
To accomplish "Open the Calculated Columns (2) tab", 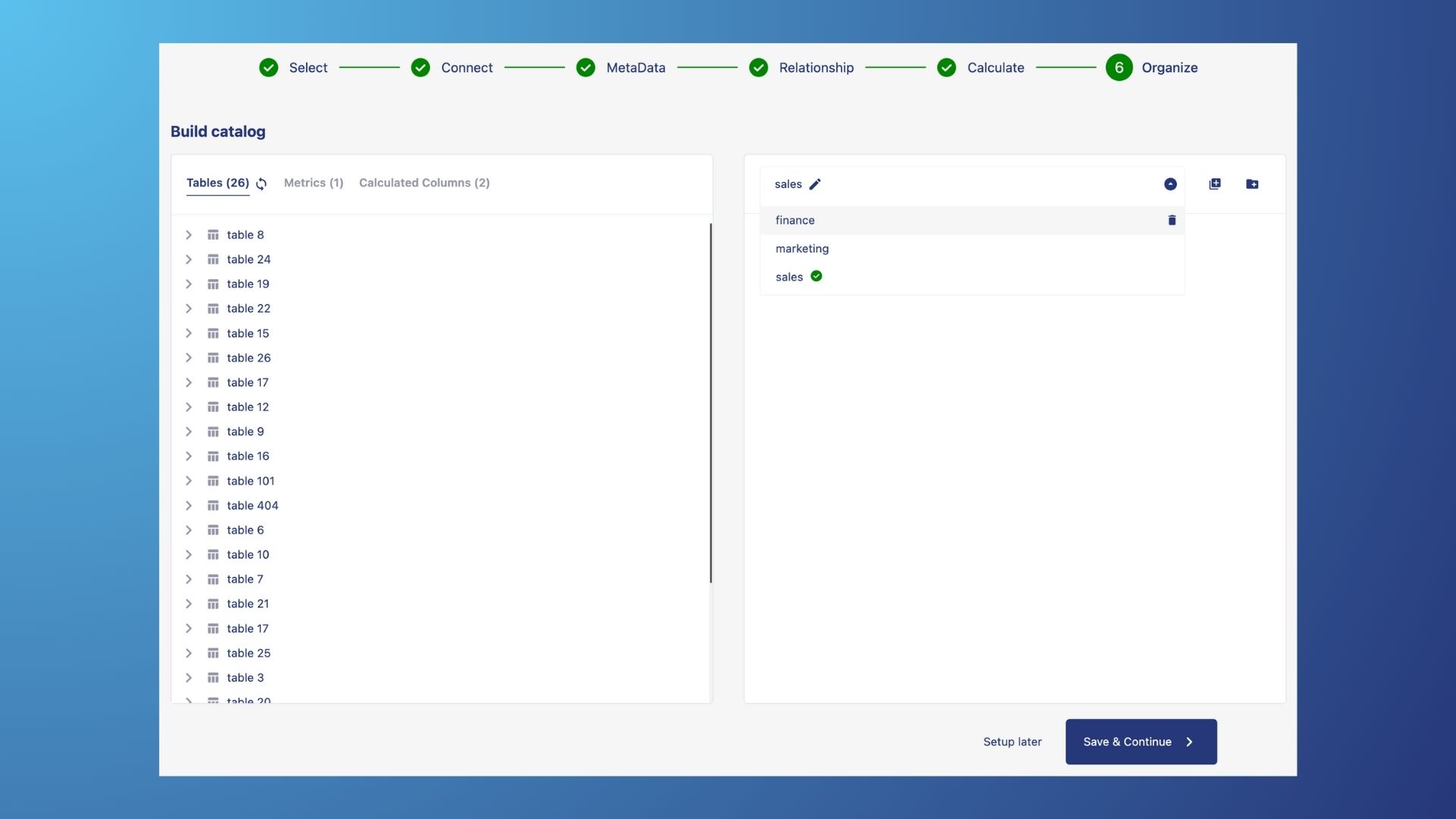I will pyautogui.click(x=424, y=183).
